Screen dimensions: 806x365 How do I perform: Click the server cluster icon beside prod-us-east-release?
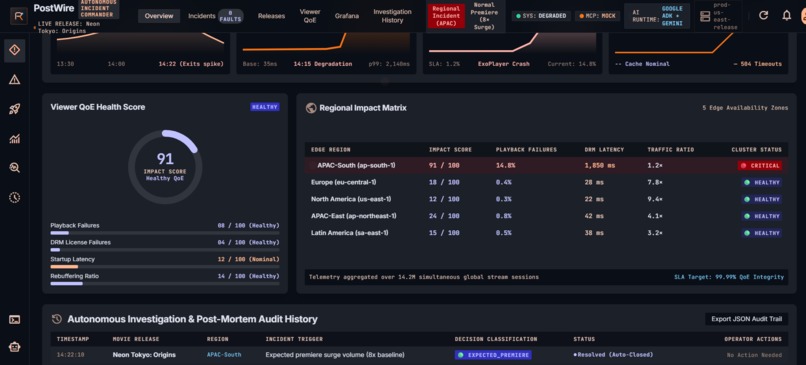(x=706, y=16)
